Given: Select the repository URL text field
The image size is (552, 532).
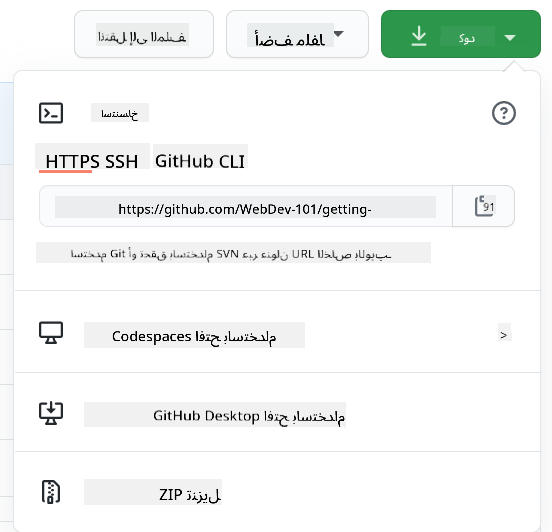Looking at the screenshot, I should (x=245, y=207).
